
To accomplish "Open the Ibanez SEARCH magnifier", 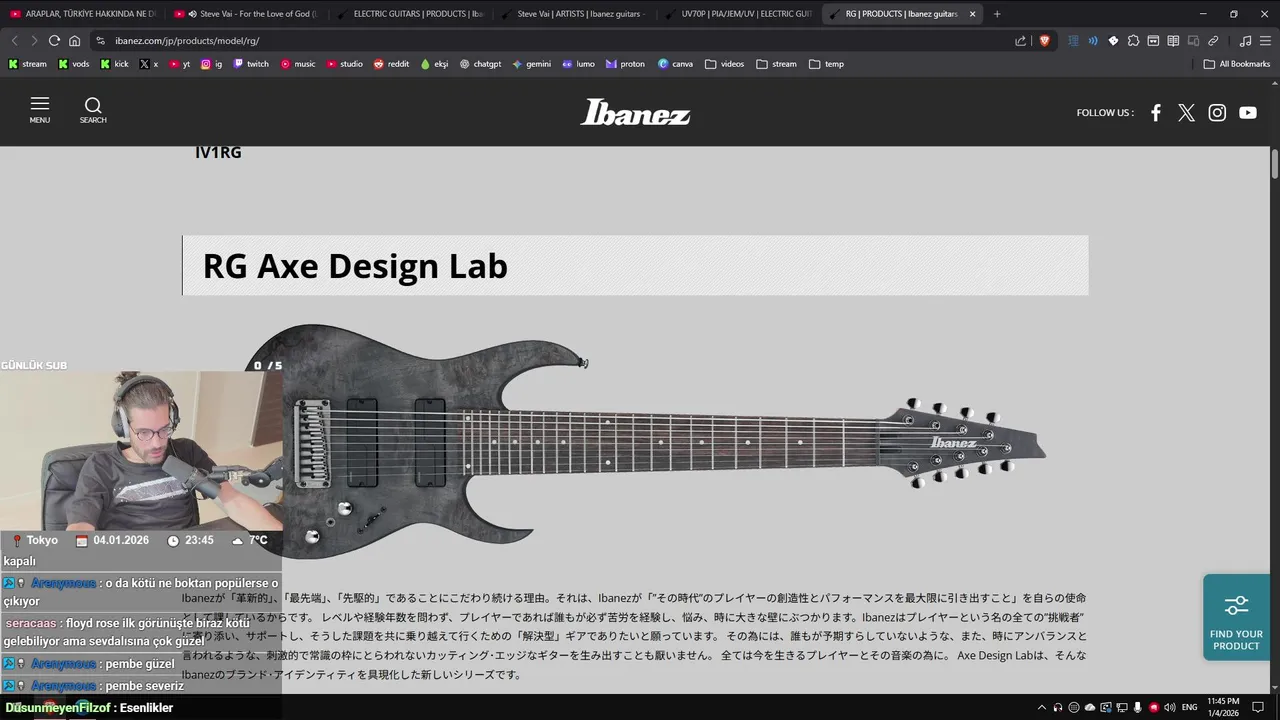I will [x=93, y=110].
